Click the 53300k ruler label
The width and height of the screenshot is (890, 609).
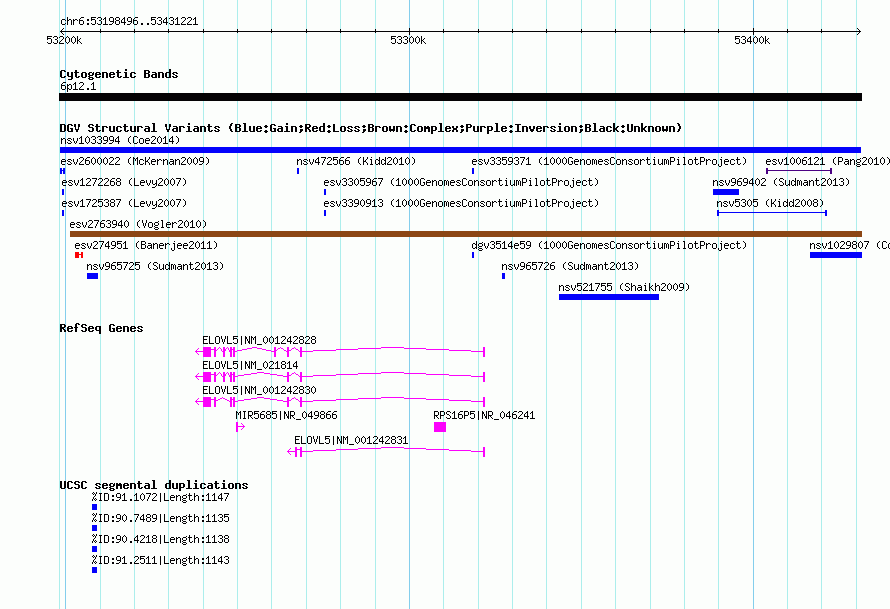(x=408, y=40)
